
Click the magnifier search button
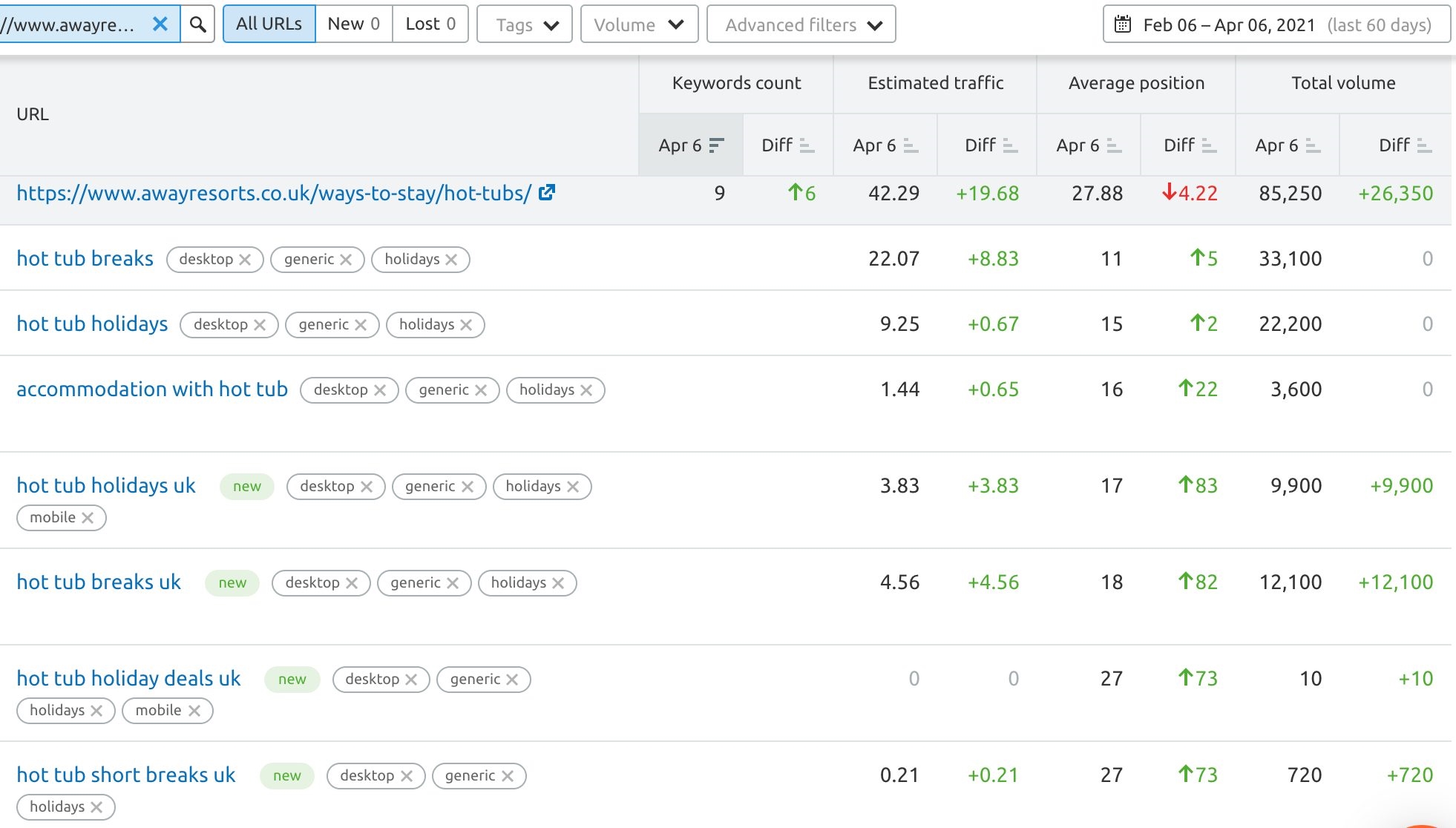(x=197, y=24)
